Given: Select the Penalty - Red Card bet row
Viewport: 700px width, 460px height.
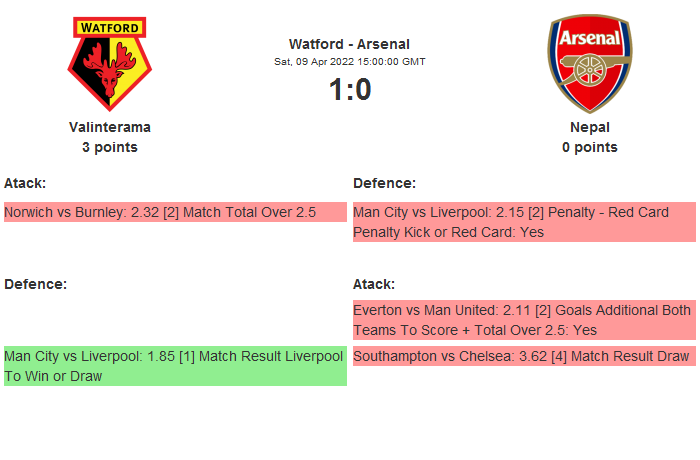Looking at the screenshot, I should point(524,222).
